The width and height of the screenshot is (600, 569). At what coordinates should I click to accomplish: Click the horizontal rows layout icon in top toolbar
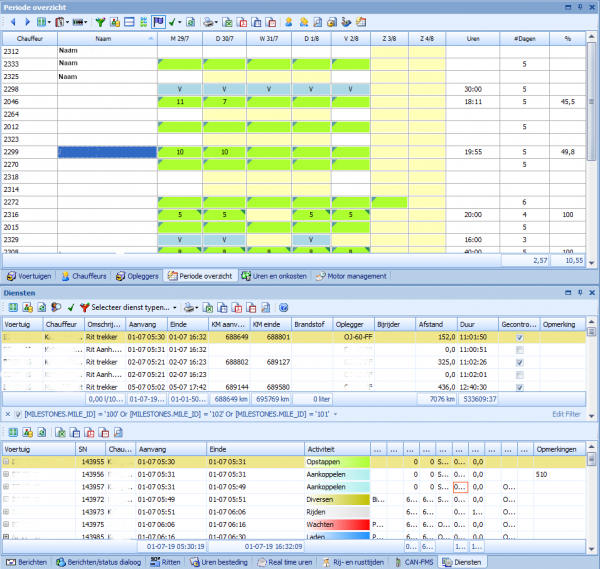click(x=129, y=22)
